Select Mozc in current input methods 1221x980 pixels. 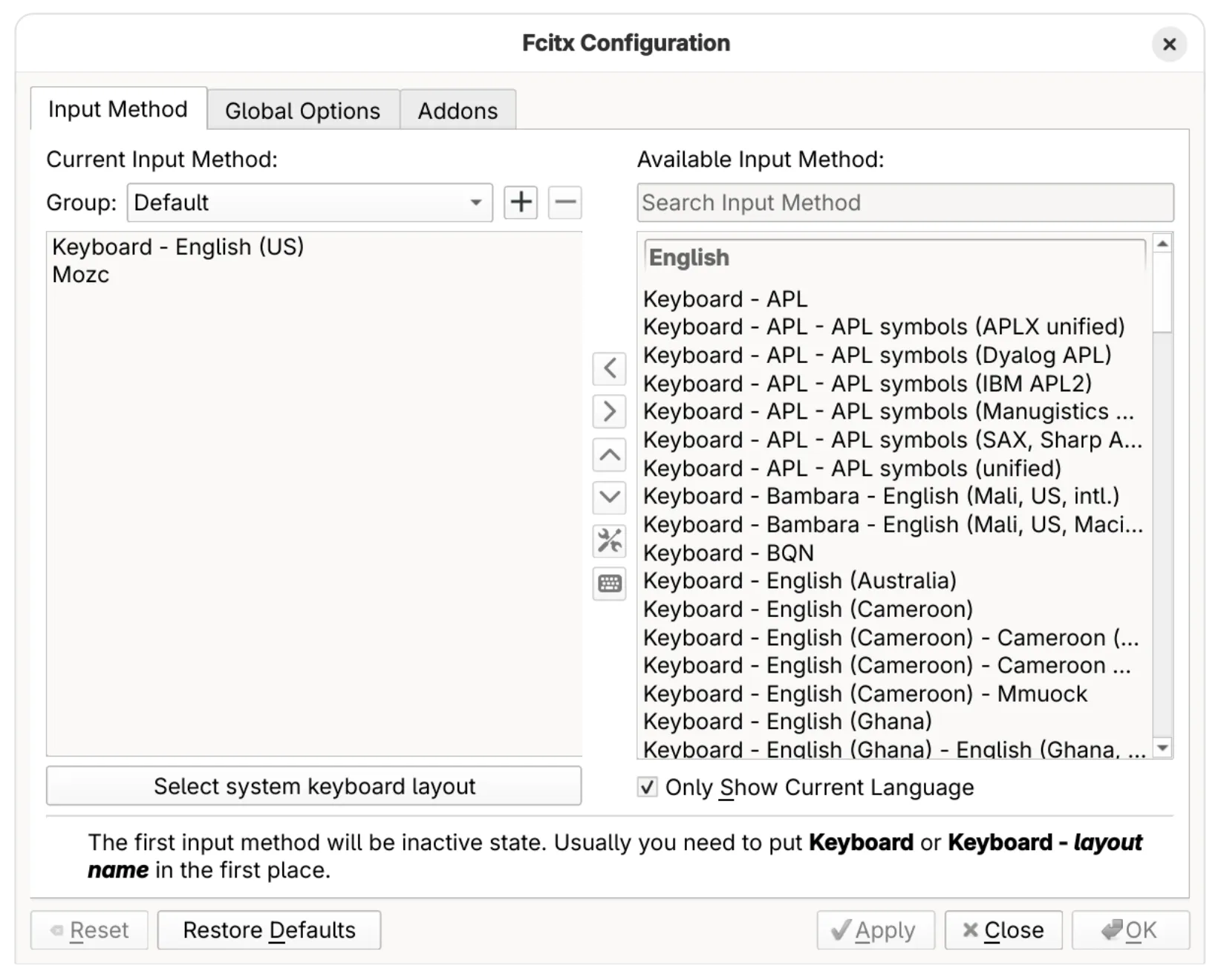click(81, 275)
